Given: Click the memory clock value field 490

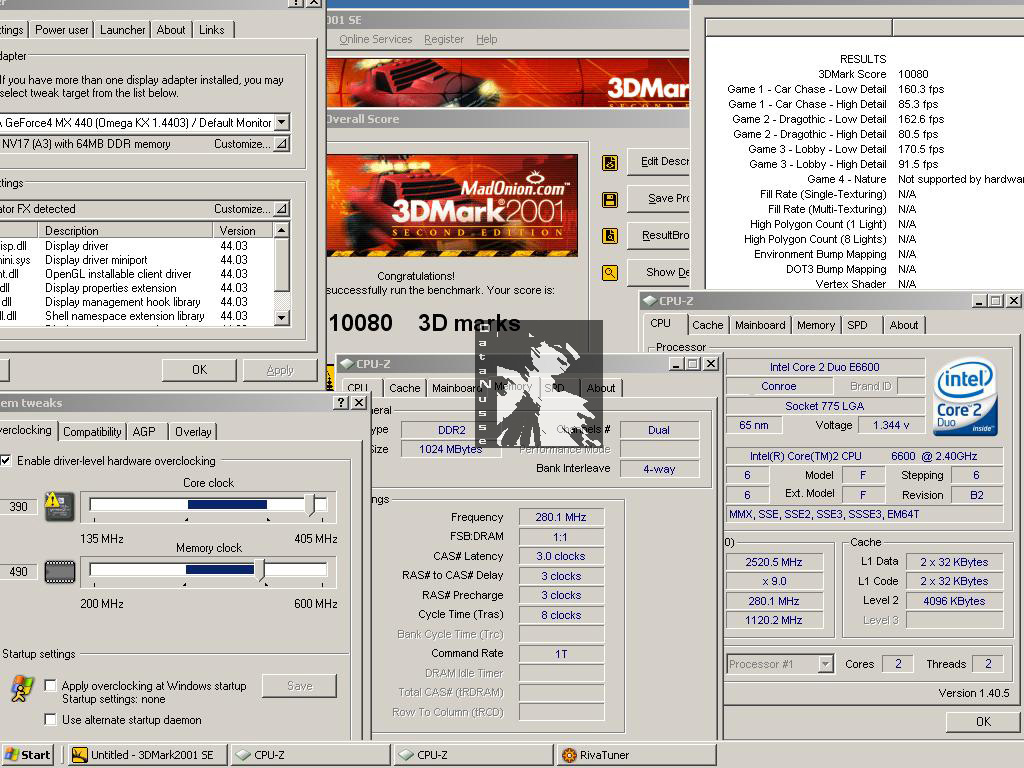Looking at the screenshot, I should 18,572.
